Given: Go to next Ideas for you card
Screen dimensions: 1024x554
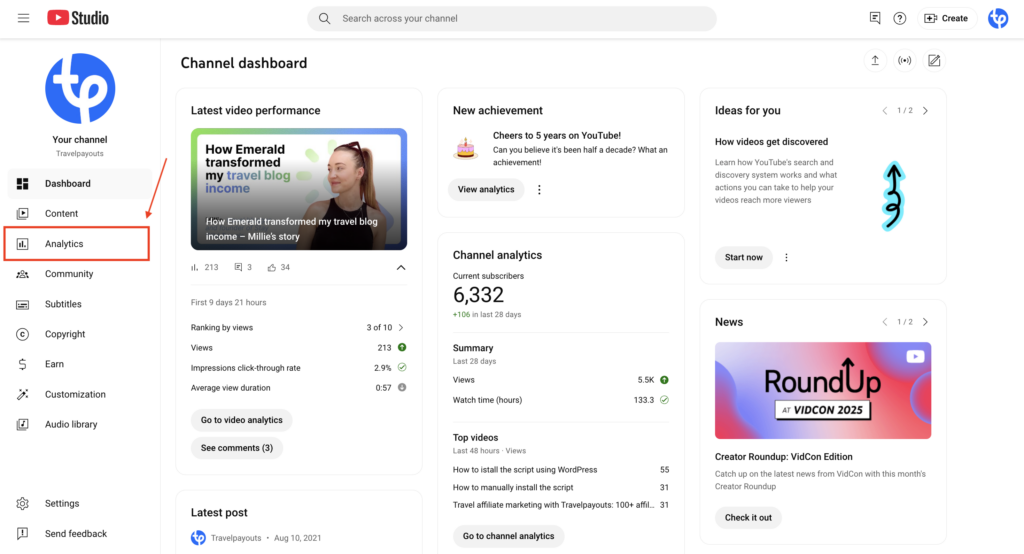Looking at the screenshot, I should [925, 111].
